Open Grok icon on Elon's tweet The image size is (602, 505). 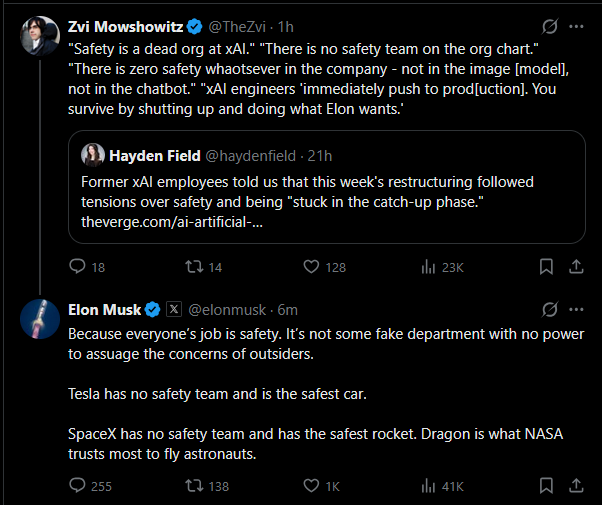548,309
